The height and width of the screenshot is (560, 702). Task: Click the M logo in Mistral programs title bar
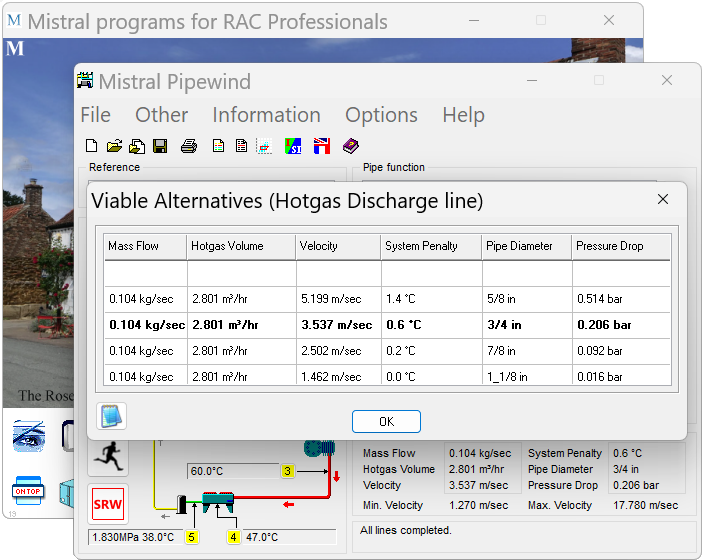(x=14, y=20)
